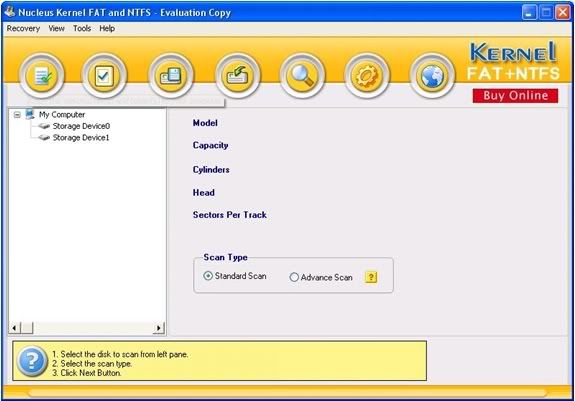Click the yellow question mark scan help icon
575x401 pixels.
pos(371,277)
